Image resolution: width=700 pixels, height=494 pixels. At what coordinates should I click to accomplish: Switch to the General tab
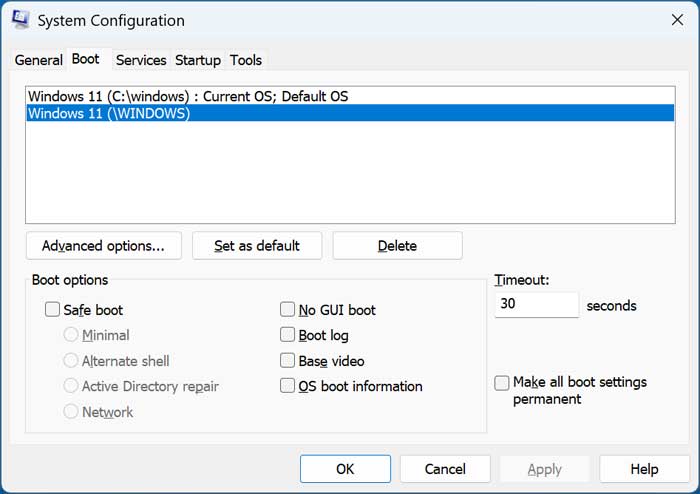pos(38,60)
